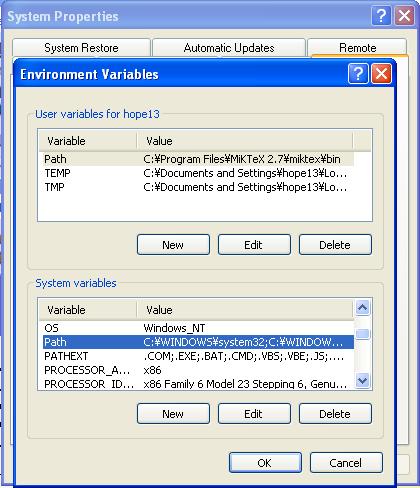Open Environment Variables help question mark icon
Viewport: 420px width, 488px height.
pyautogui.click(x=358, y=74)
